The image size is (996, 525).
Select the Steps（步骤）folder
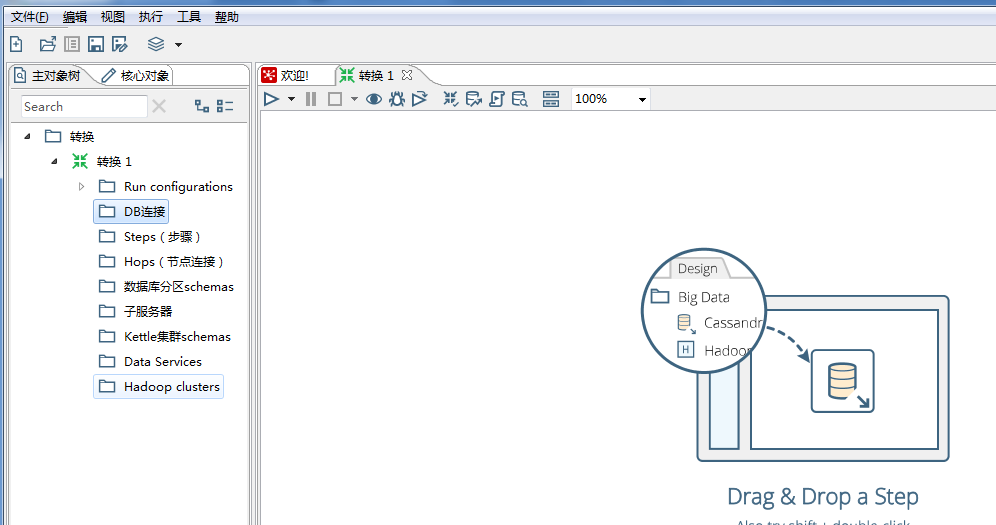pyautogui.click(x=150, y=237)
